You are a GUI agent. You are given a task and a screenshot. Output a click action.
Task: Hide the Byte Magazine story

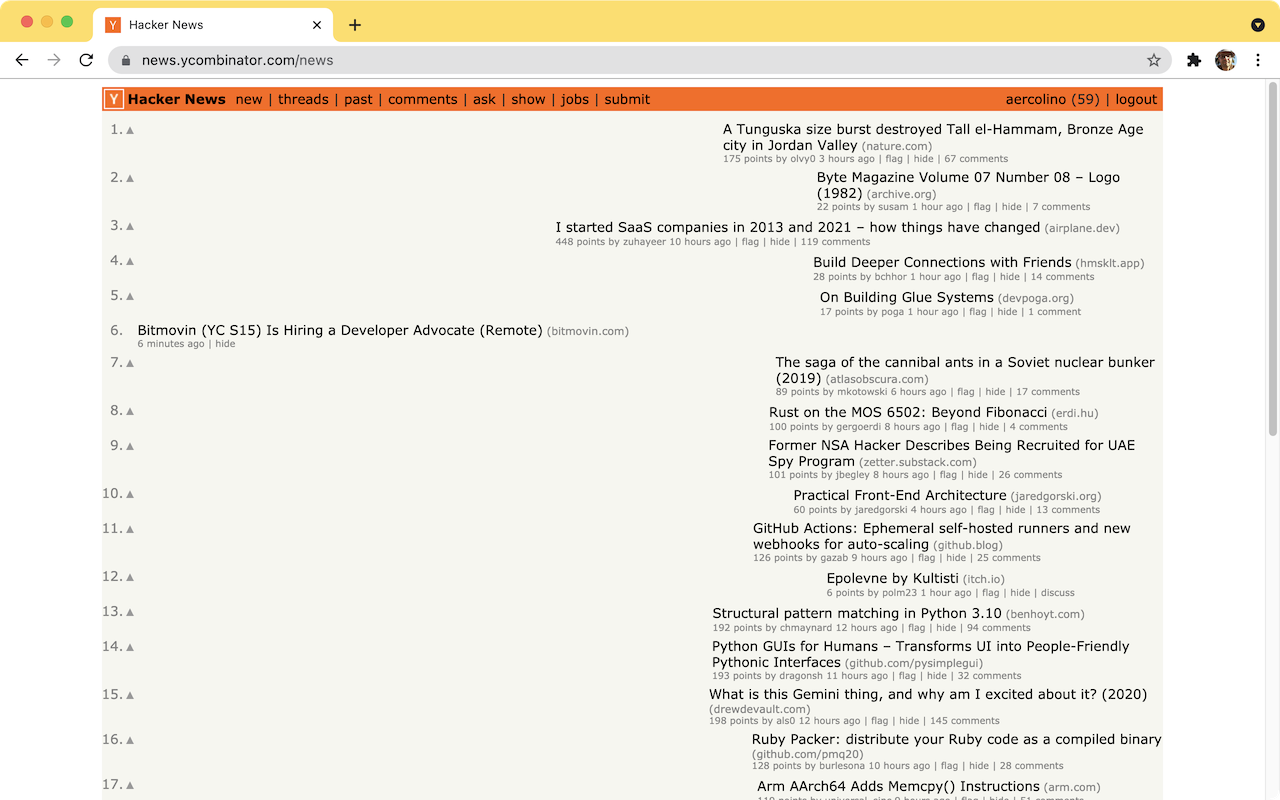pyautogui.click(x=1012, y=207)
